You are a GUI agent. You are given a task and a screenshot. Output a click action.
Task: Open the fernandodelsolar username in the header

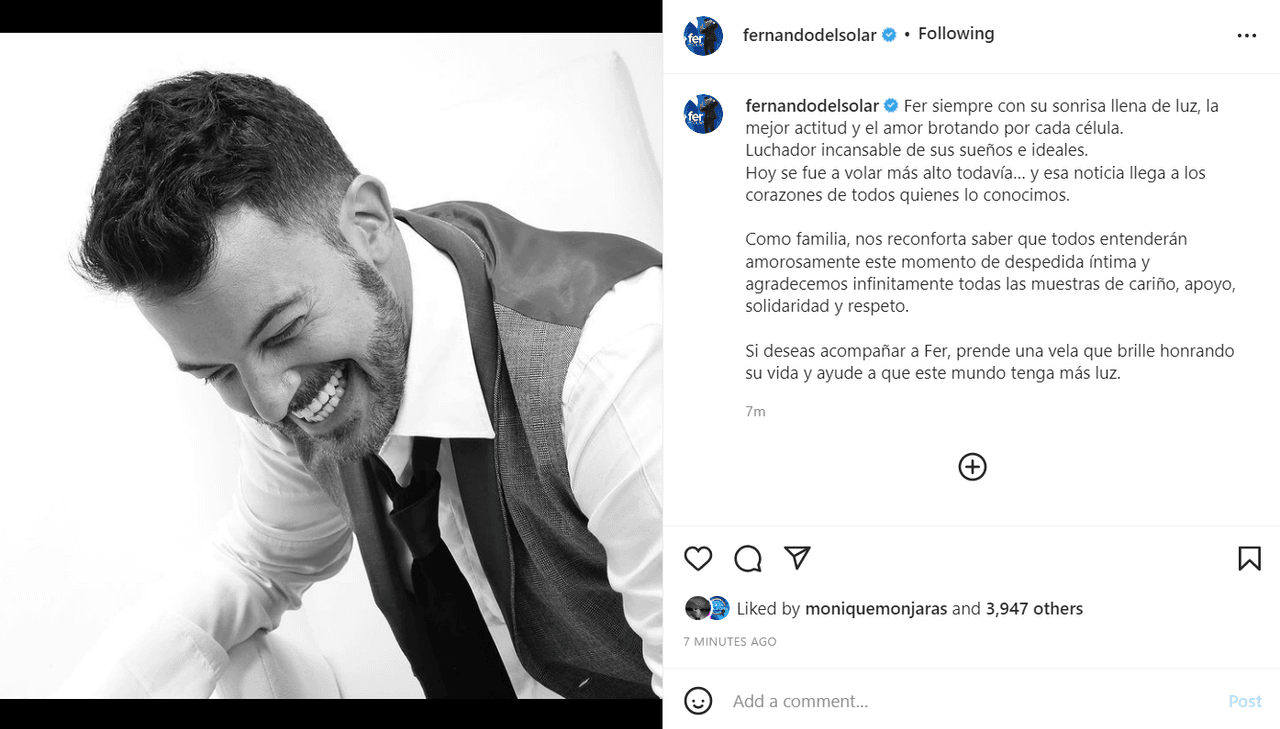[812, 33]
